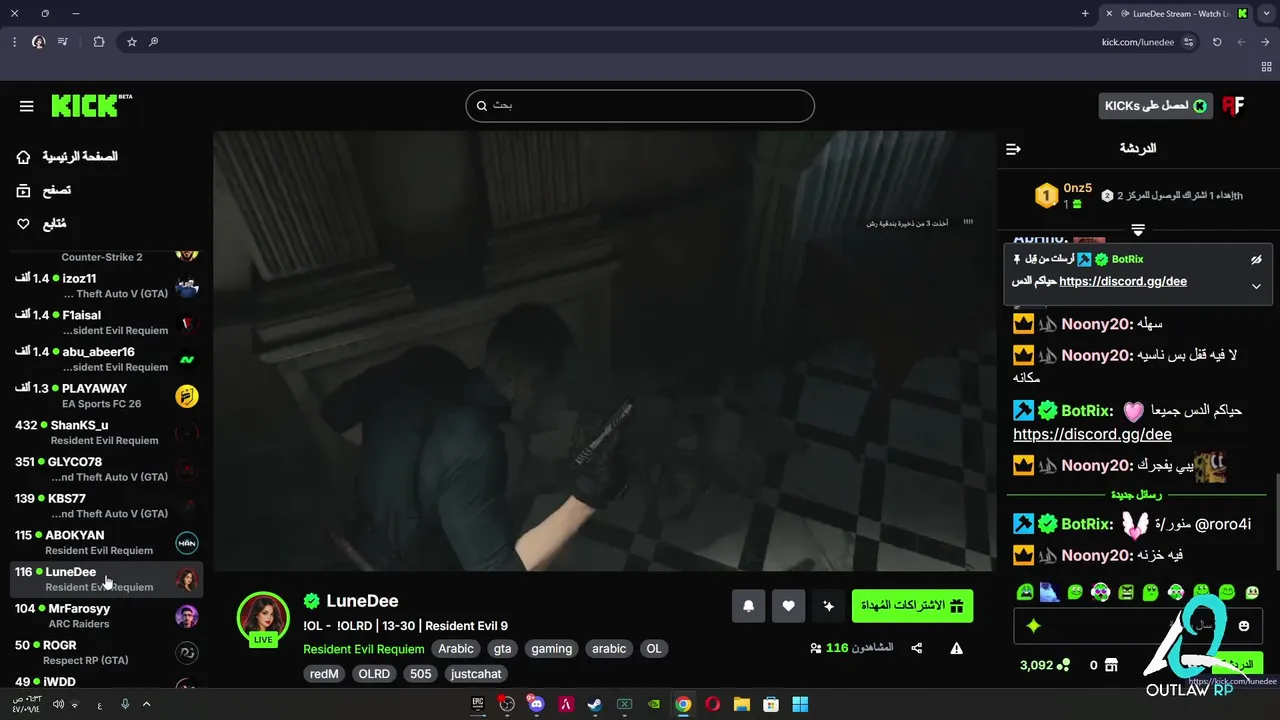Open F1aisal channel in sidebar
This screenshot has width=1280, height=720.
tap(106, 322)
